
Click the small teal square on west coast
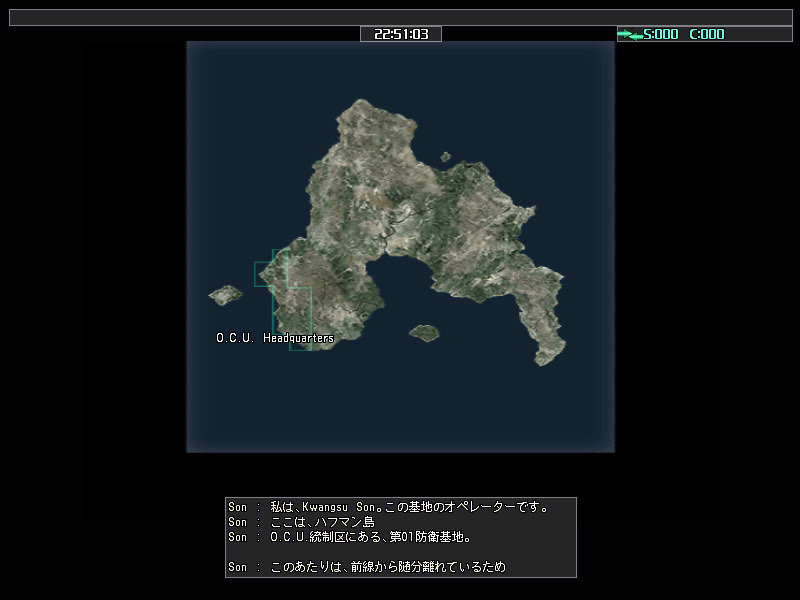click(x=264, y=274)
